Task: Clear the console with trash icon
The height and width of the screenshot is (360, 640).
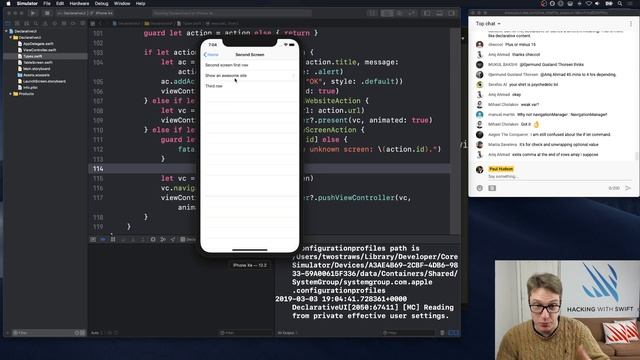Action: point(442,333)
